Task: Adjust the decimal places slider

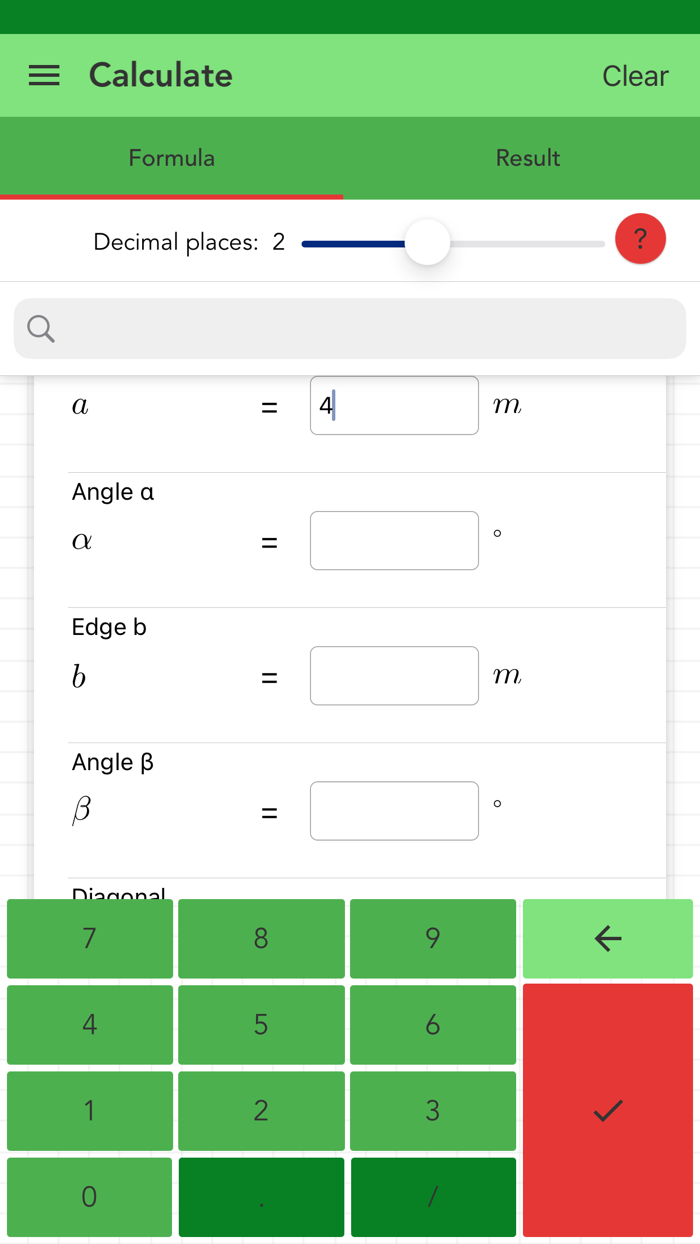Action: pos(427,241)
